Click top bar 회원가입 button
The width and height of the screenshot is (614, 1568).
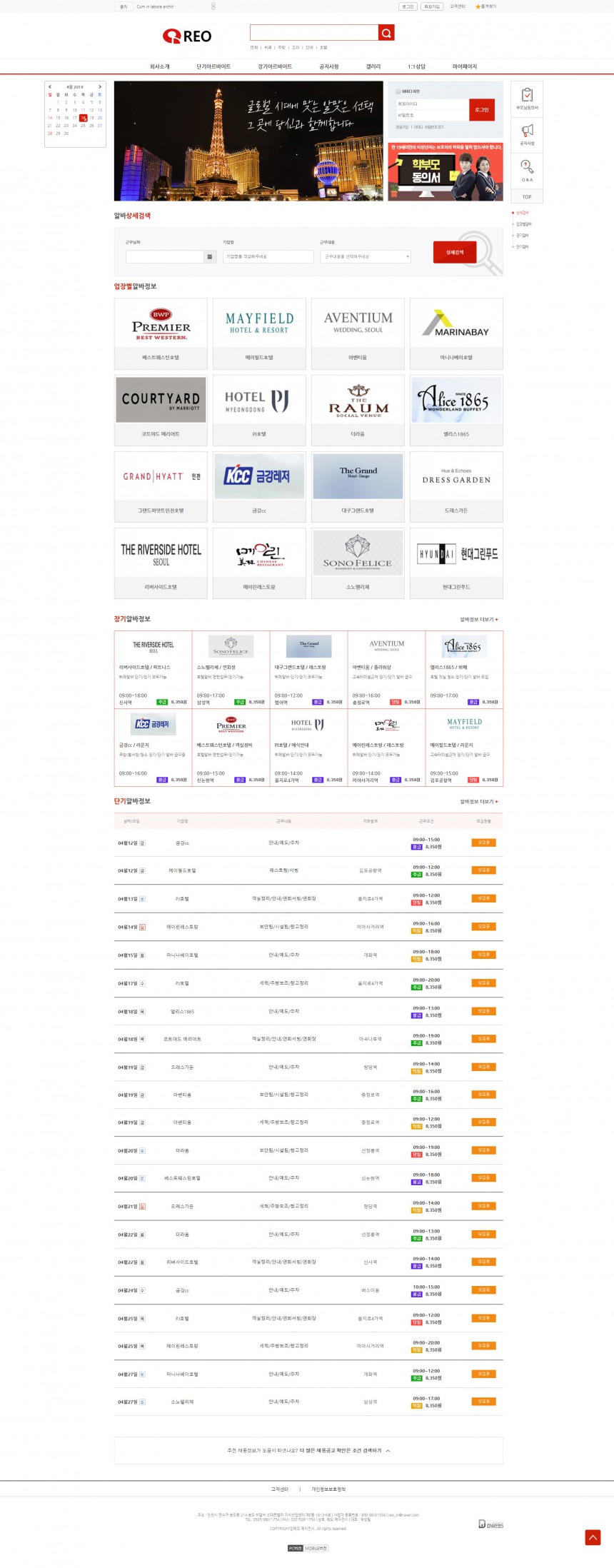click(431, 6)
